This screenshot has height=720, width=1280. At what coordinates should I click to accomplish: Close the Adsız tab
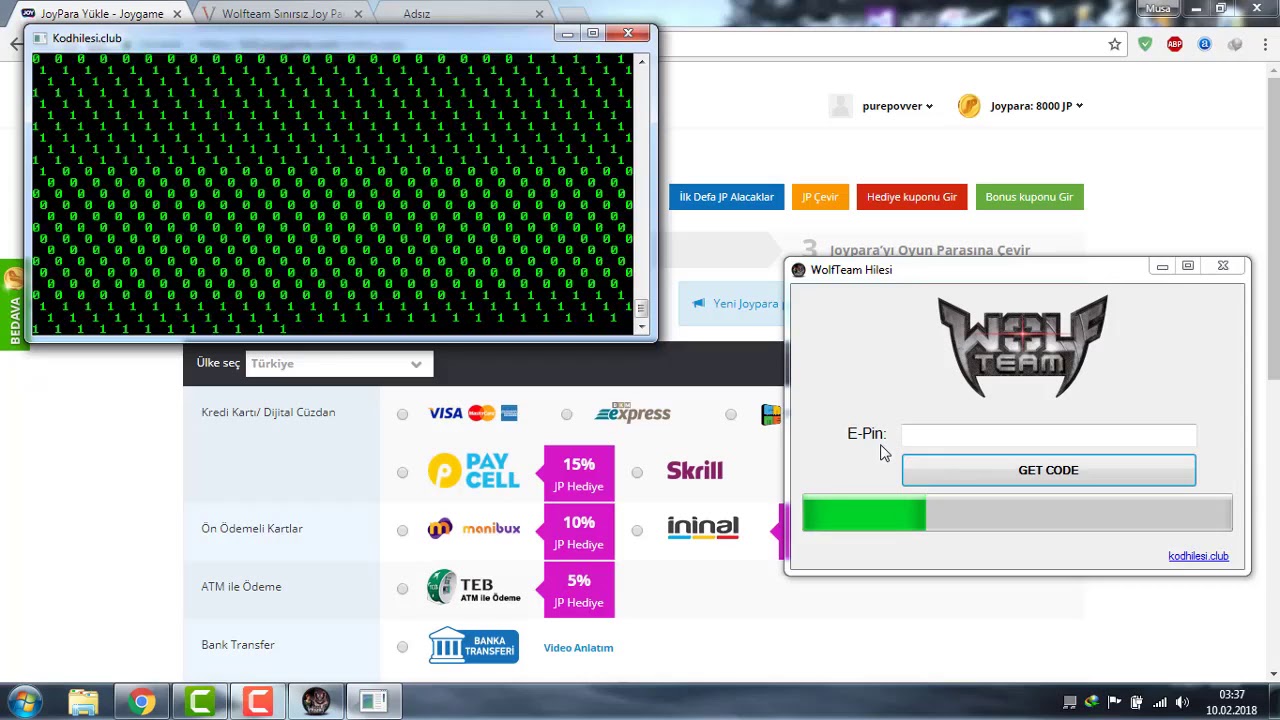pos(539,14)
